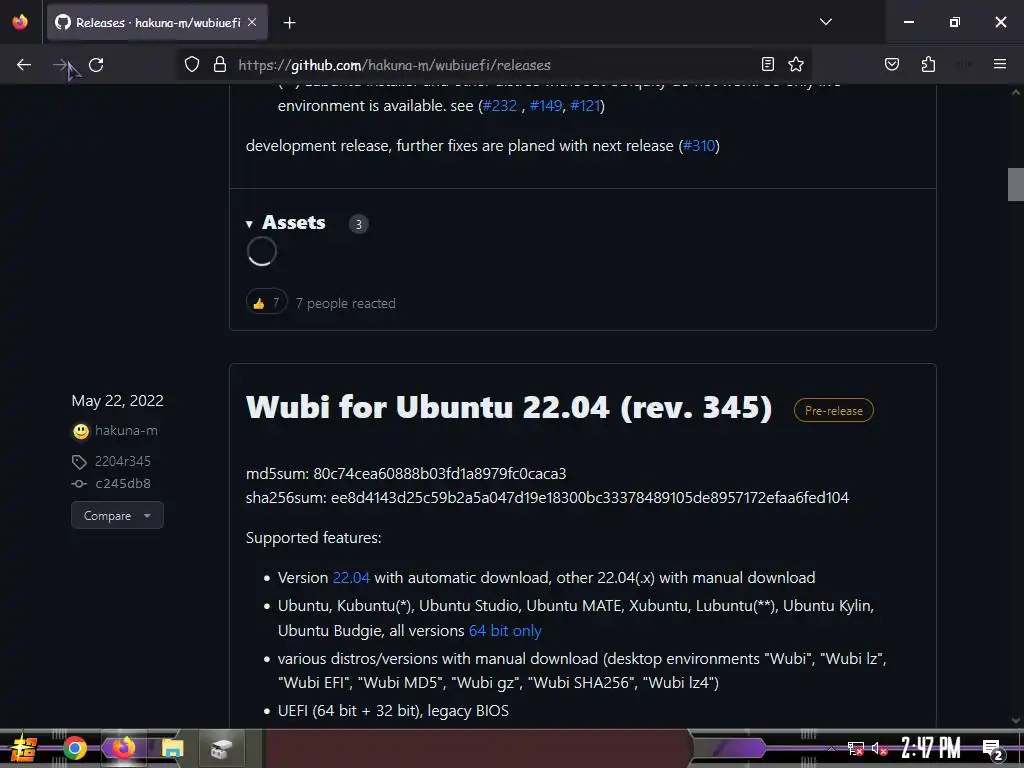This screenshot has height=768, width=1024.
Task: Click the forward navigation arrow
Action: (60, 65)
